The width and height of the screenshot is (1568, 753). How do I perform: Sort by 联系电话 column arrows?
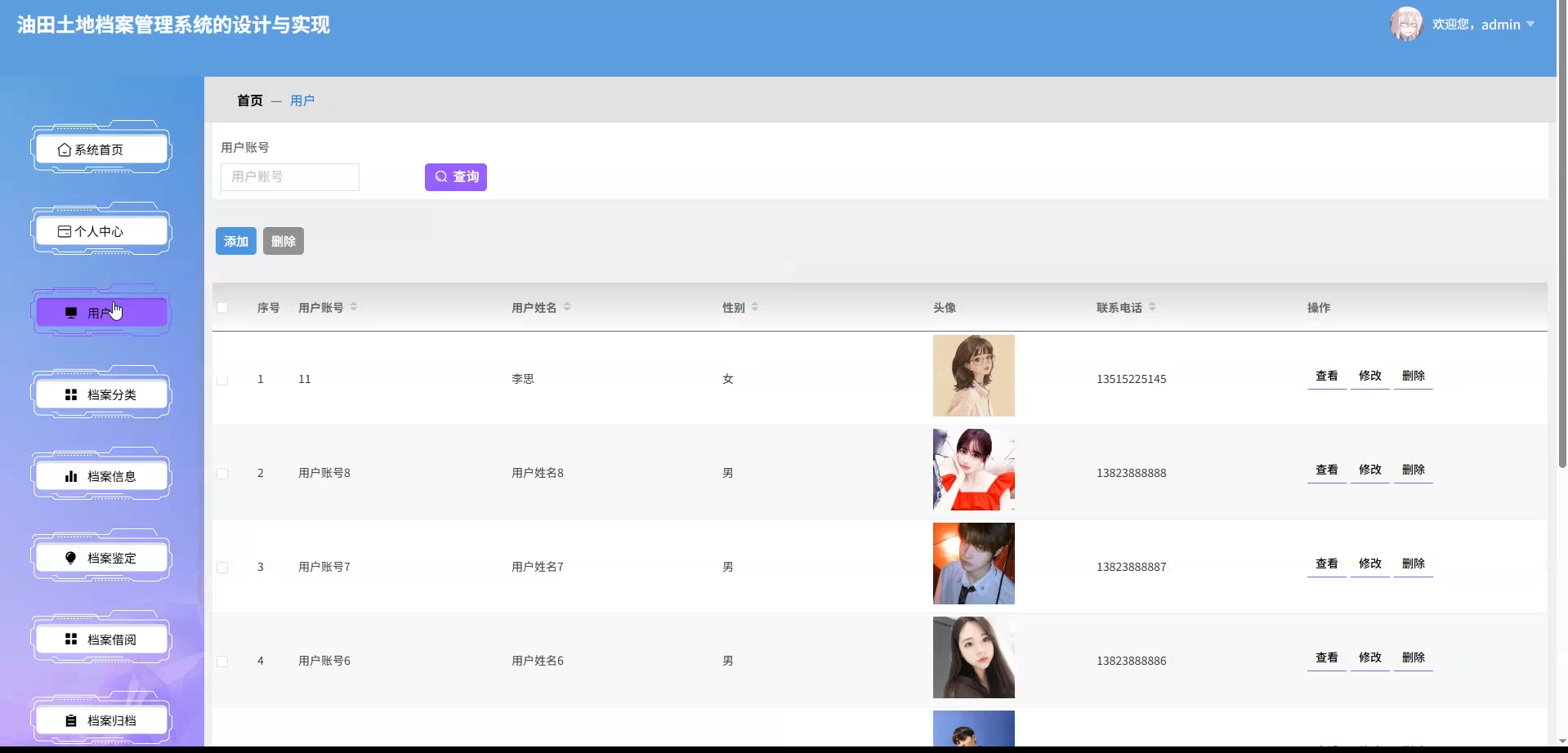point(1152,307)
